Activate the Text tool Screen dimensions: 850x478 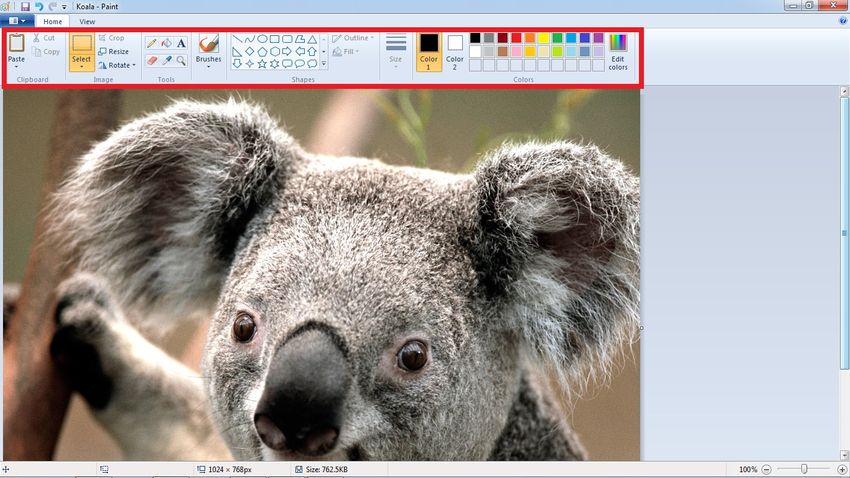[181, 43]
